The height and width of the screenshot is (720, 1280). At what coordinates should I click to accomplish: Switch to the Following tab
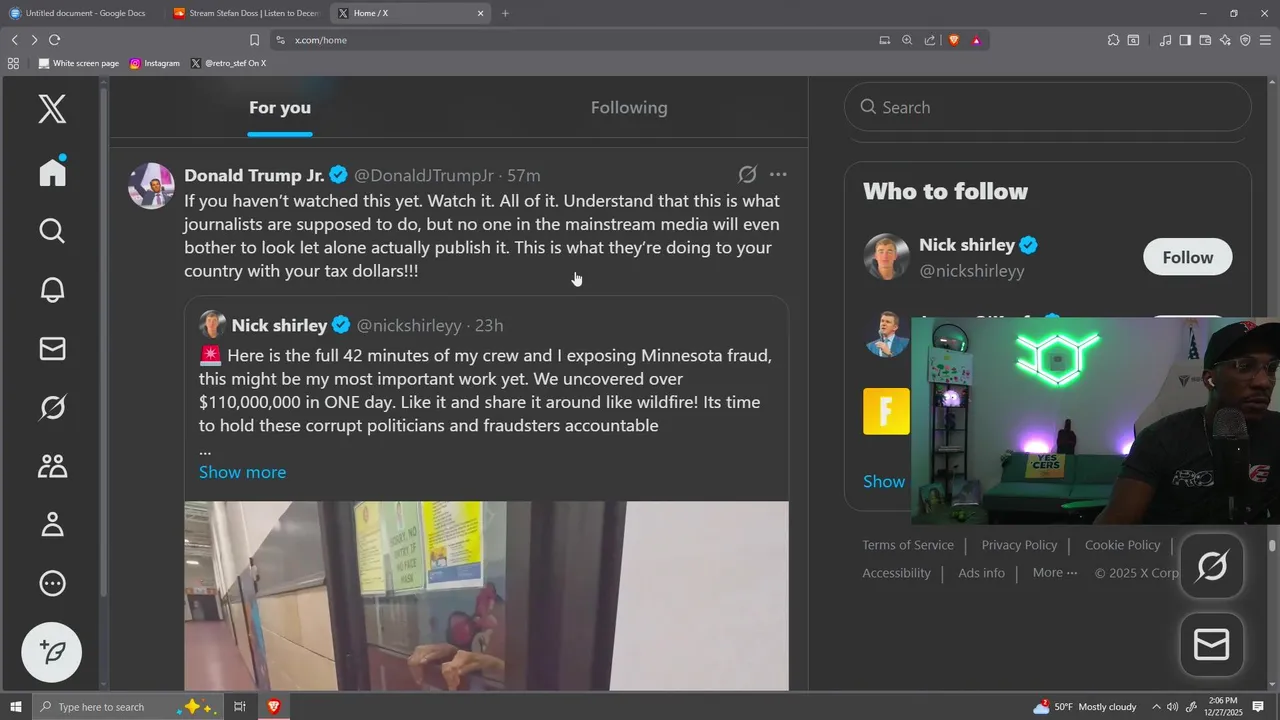(629, 108)
